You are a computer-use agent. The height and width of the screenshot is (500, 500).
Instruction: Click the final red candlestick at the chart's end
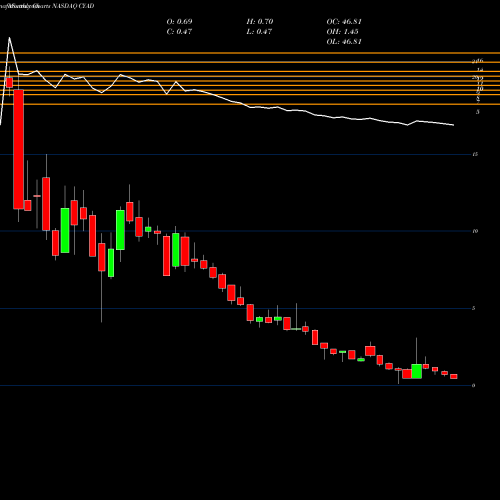click(x=454, y=376)
